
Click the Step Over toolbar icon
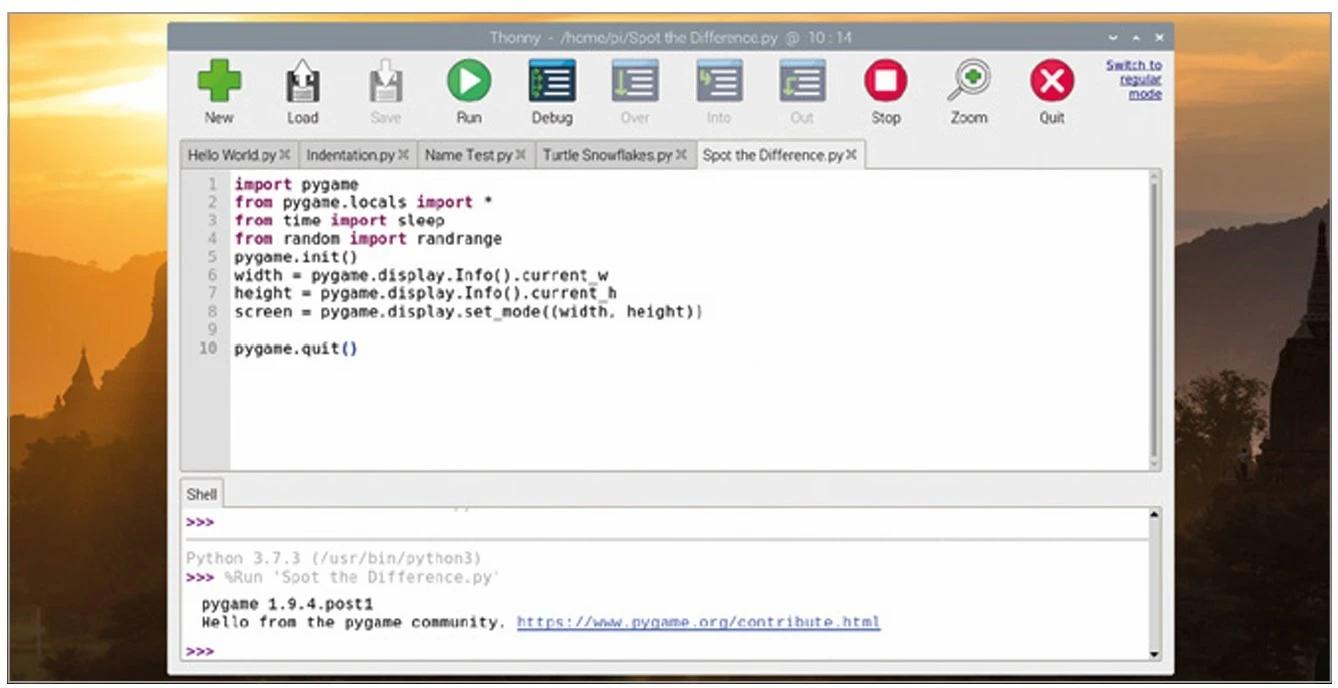pos(635,82)
